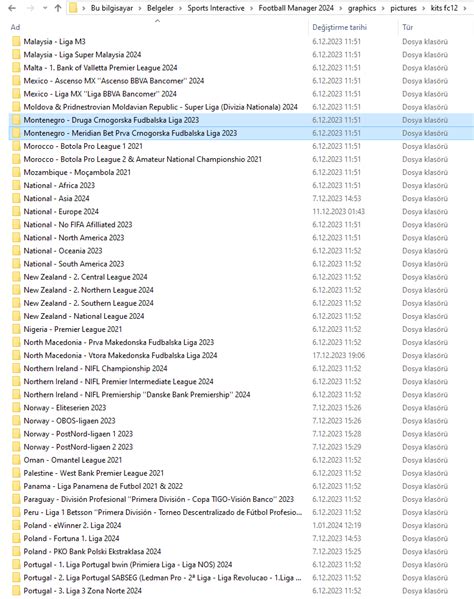The width and height of the screenshot is (474, 599).
Task: Select 'North Macedonia - Prva Makedonska Fudbalska Liga 2023'
Action: click(x=119, y=342)
